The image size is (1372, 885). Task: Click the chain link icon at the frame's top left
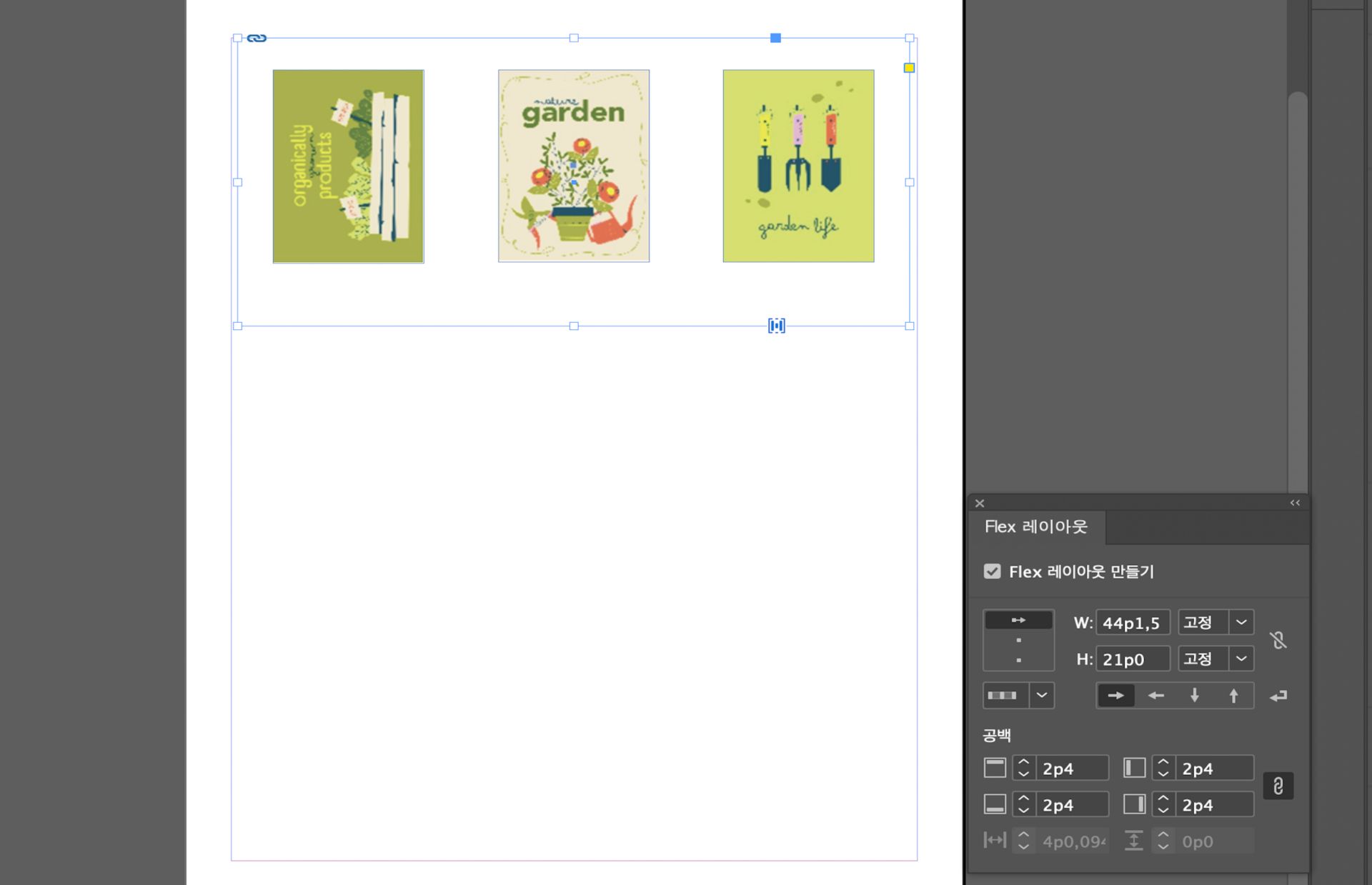point(257,39)
